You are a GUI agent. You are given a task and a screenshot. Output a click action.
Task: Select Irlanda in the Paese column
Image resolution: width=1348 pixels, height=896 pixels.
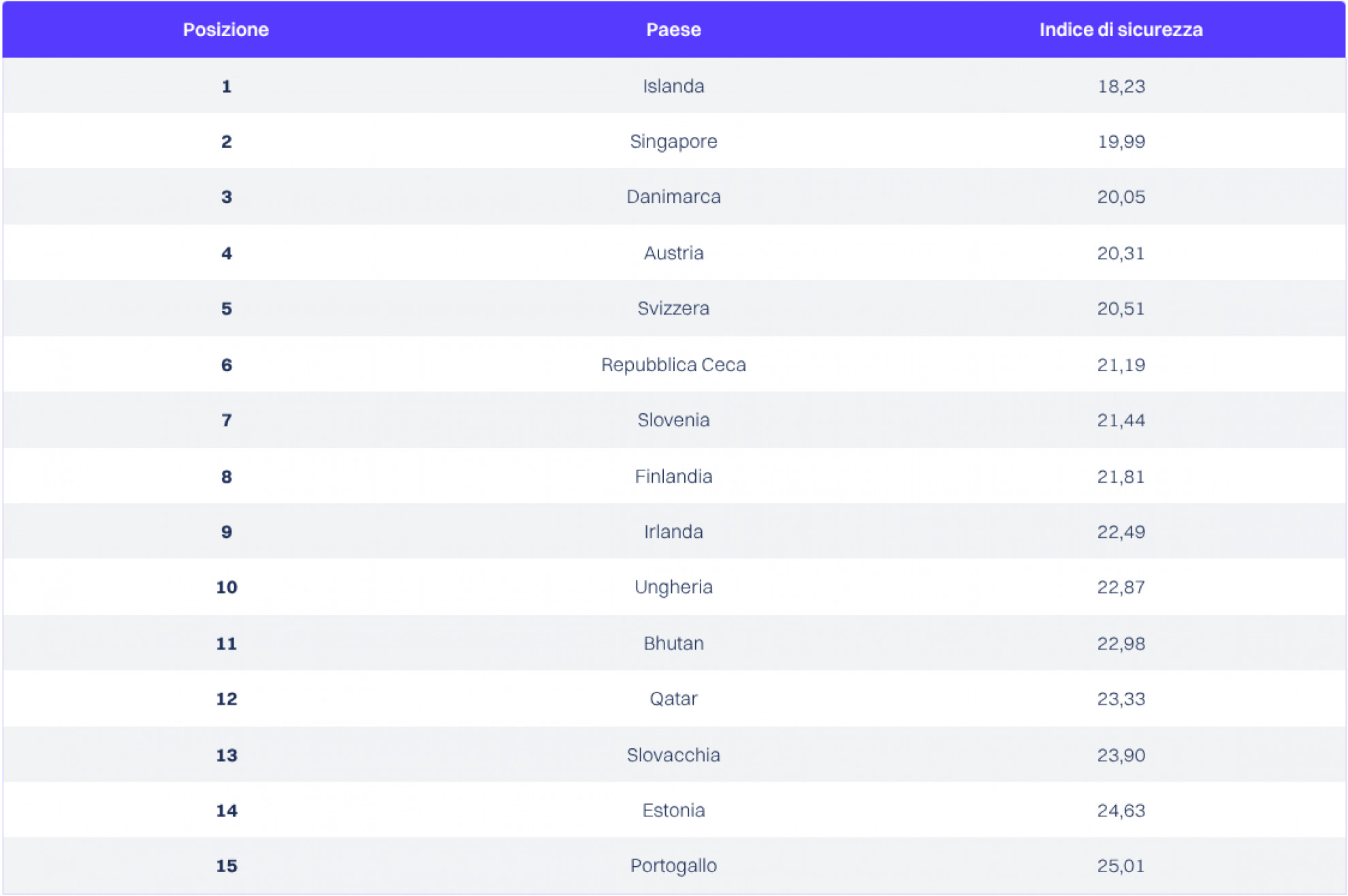point(673,532)
